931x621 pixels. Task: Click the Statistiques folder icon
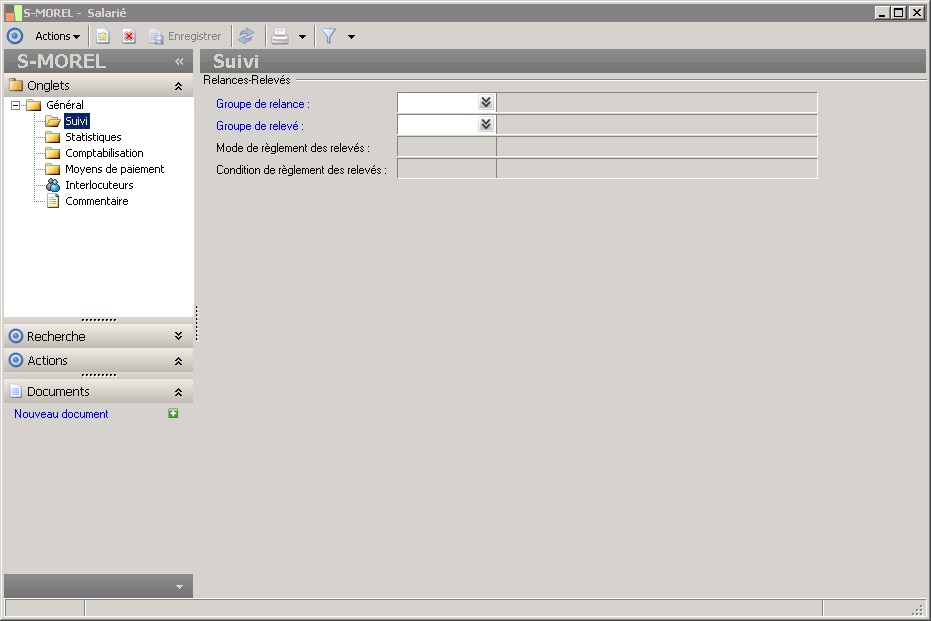click(53, 137)
